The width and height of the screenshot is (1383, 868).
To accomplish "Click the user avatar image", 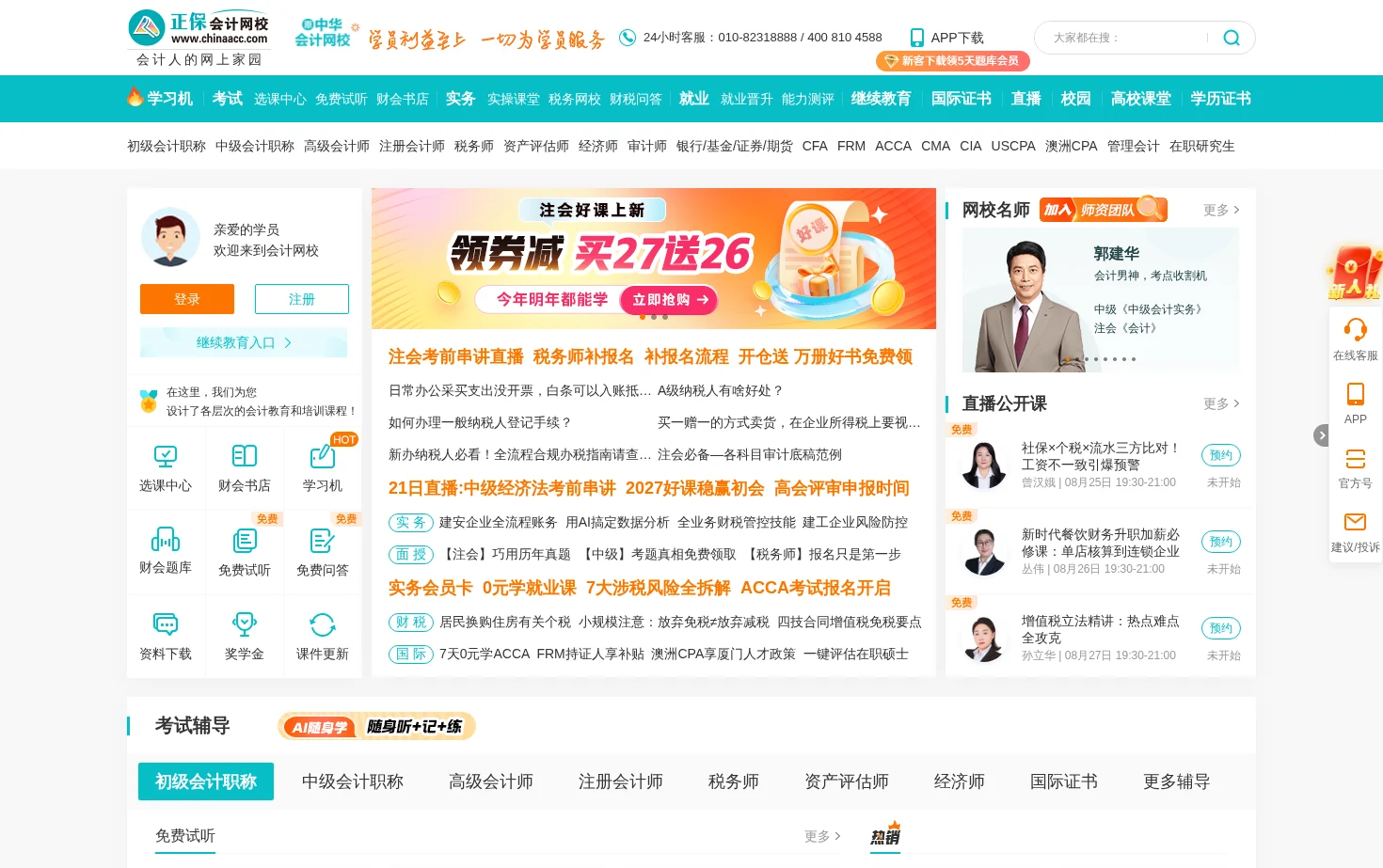I will 170,237.
